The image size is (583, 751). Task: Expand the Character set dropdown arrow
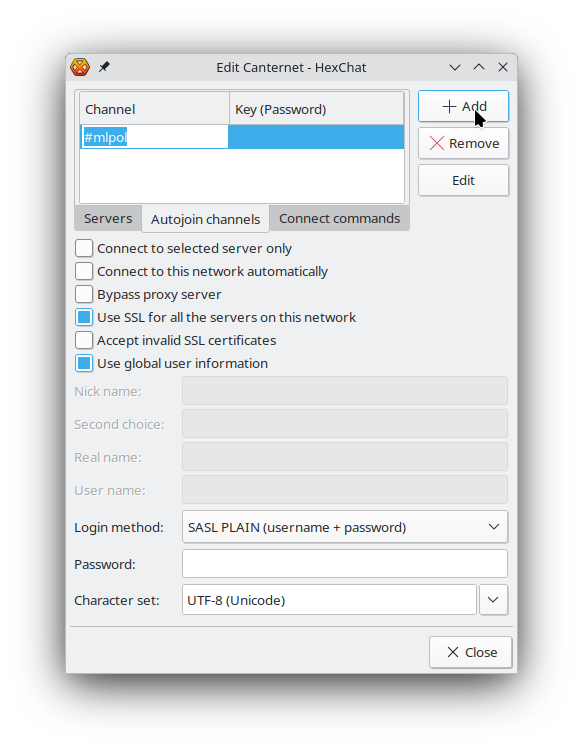tap(493, 600)
